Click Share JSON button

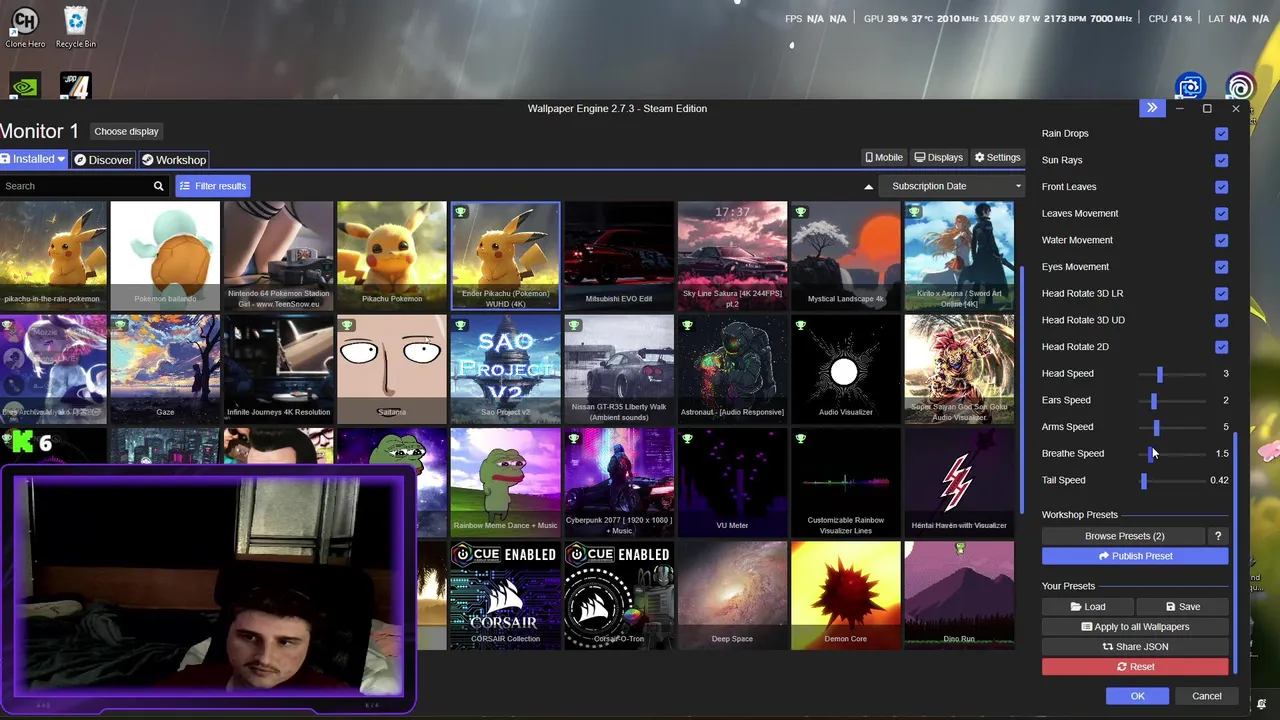click(1135, 647)
